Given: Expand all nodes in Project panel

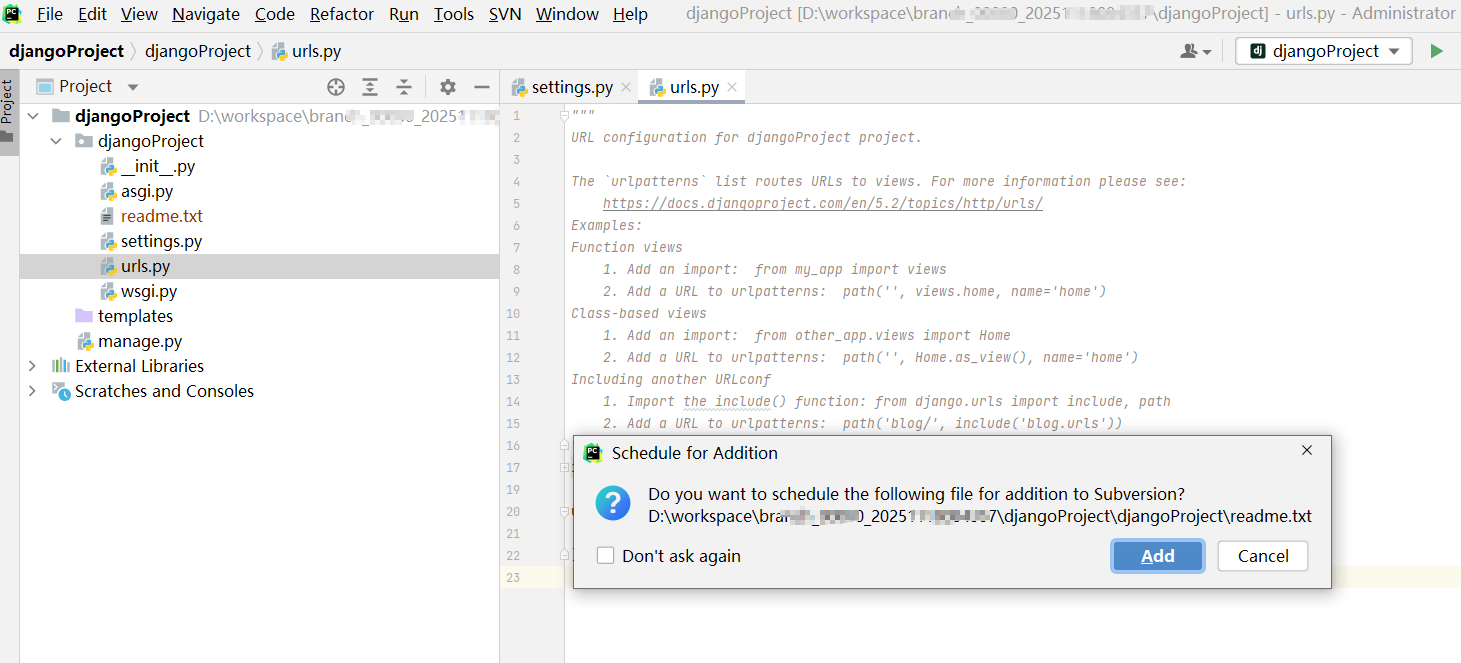Looking at the screenshot, I should [370, 87].
